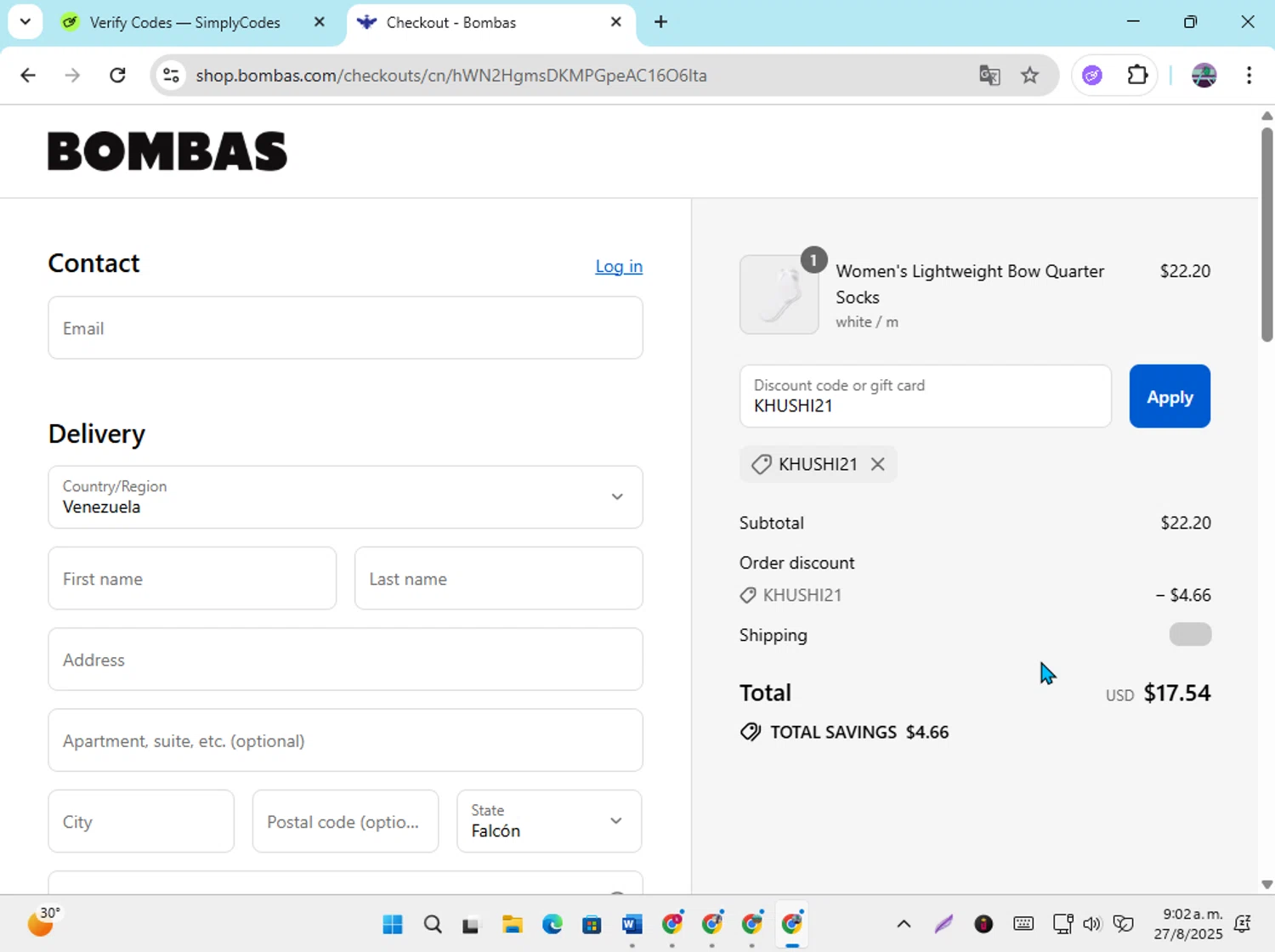
Task: Click the Apartment, suite field
Action: coord(345,740)
